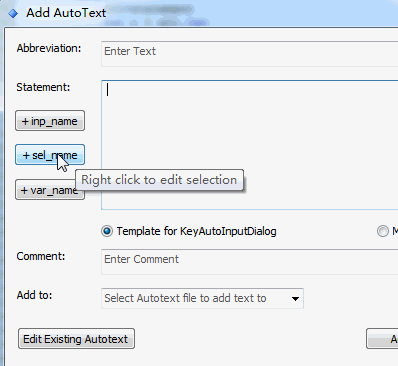
Task: Click inside the Statement text area
Action: point(249,145)
